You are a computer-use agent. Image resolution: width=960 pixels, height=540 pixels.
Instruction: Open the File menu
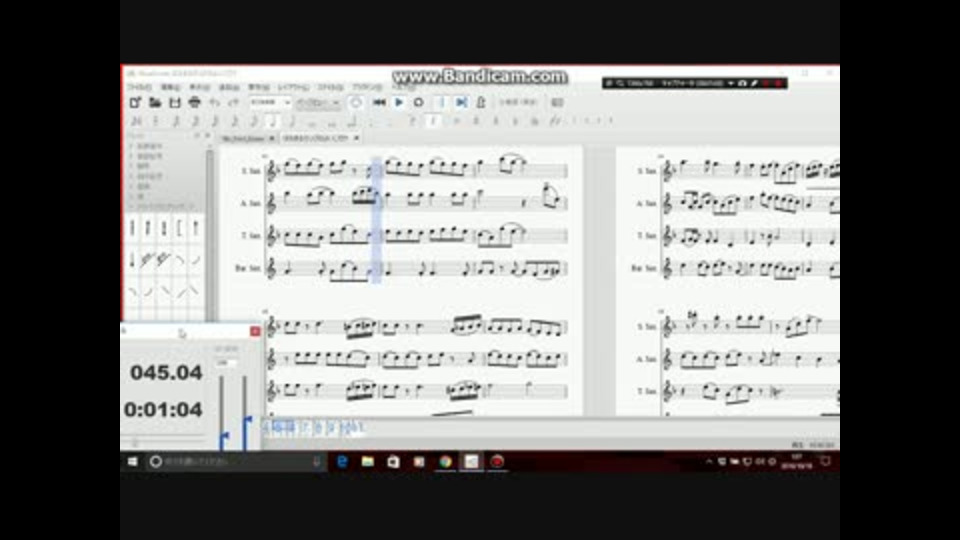point(140,88)
